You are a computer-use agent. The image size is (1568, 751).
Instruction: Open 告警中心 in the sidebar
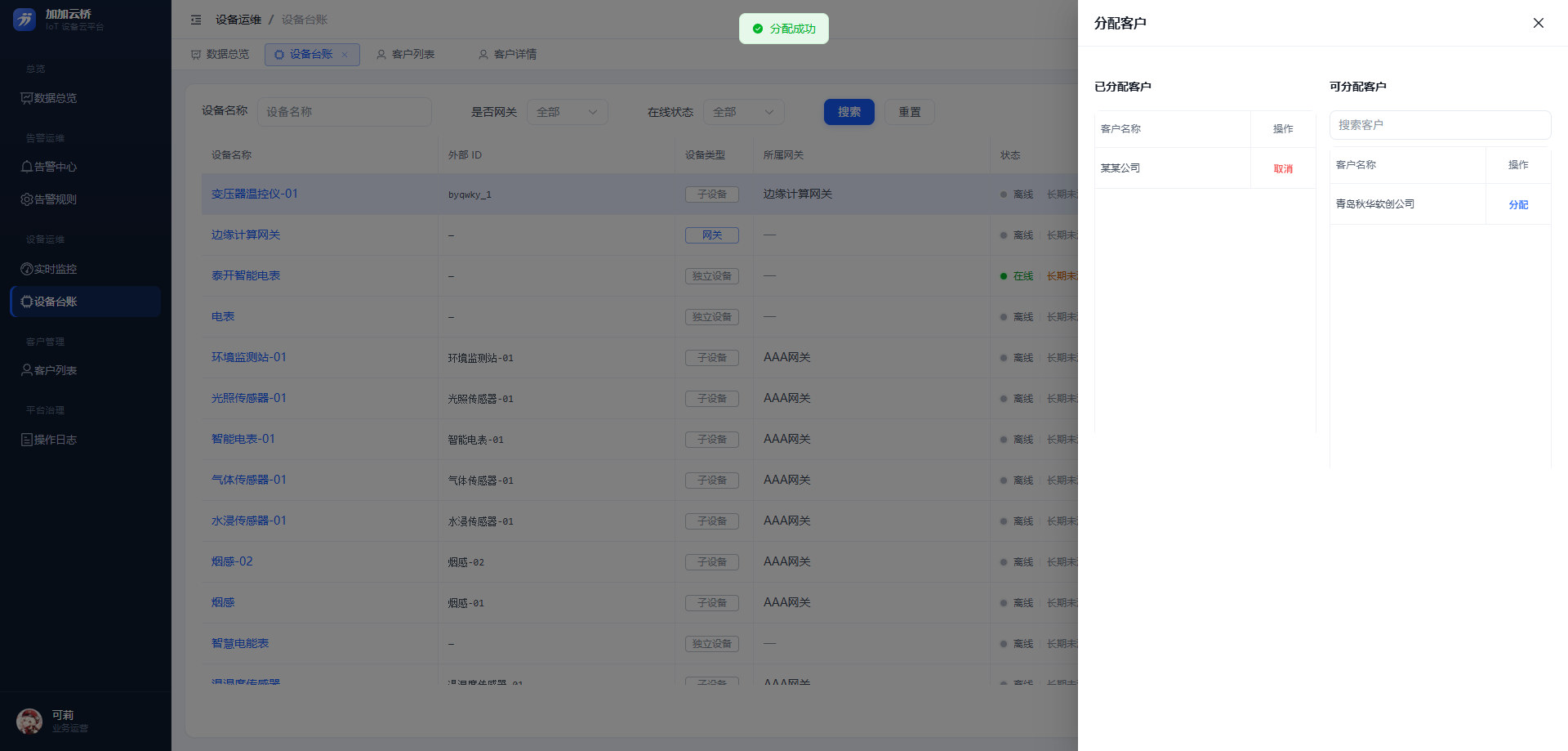(x=86, y=167)
